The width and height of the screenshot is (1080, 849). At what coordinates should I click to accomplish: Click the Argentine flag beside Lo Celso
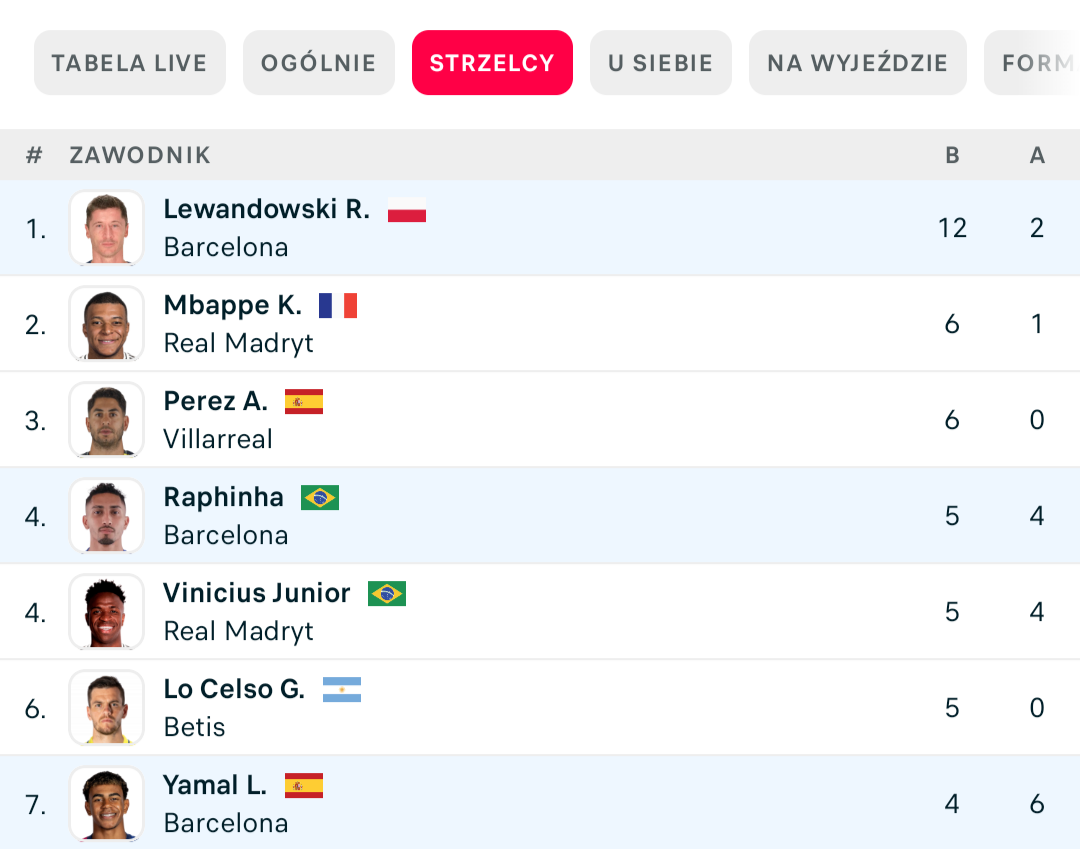[342, 690]
